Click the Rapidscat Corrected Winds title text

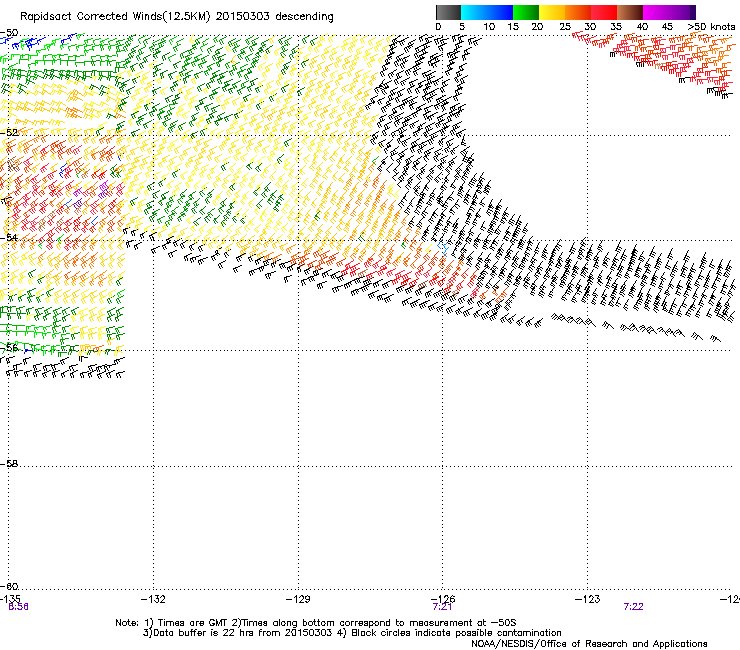pos(177,17)
